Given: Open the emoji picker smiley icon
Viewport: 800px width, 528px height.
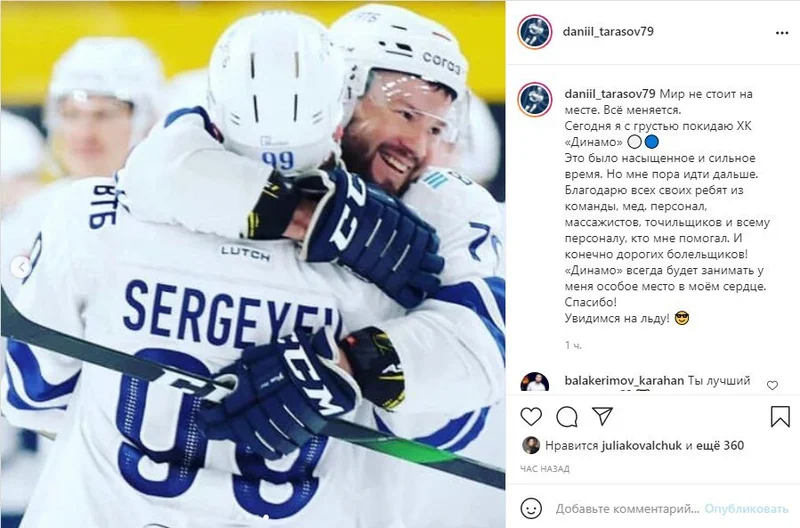Looking at the screenshot, I should 531,508.
